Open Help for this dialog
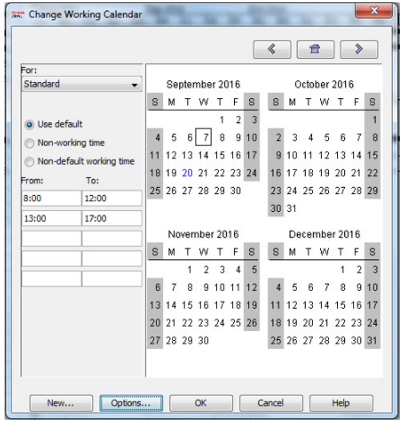The width and height of the screenshot is (407, 422). point(341,403)
